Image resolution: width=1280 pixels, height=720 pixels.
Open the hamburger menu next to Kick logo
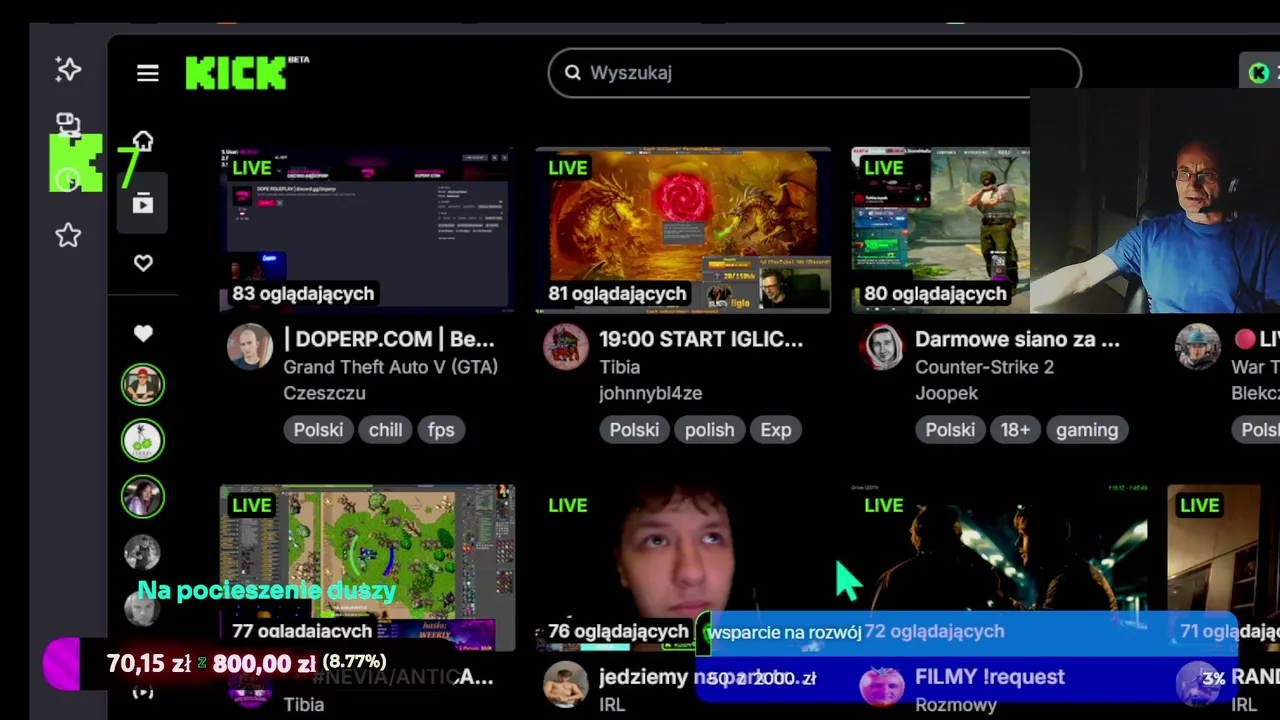point(148,73)
